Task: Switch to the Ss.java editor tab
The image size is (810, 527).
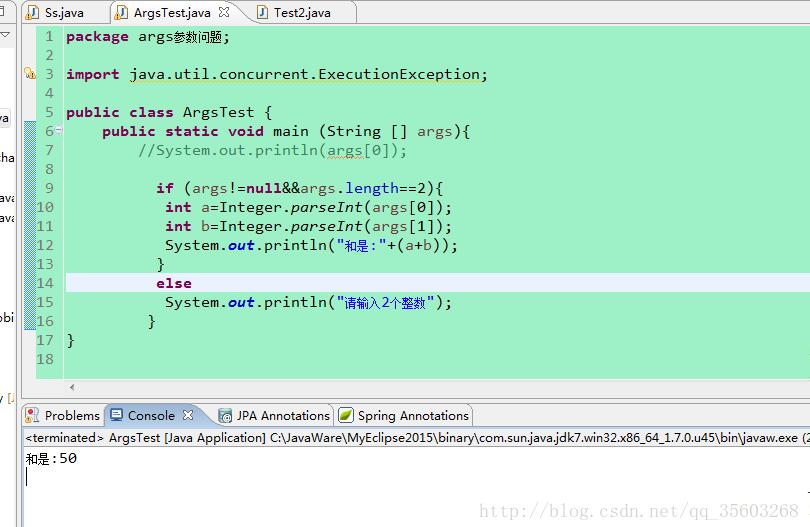Action: (64, 12)
